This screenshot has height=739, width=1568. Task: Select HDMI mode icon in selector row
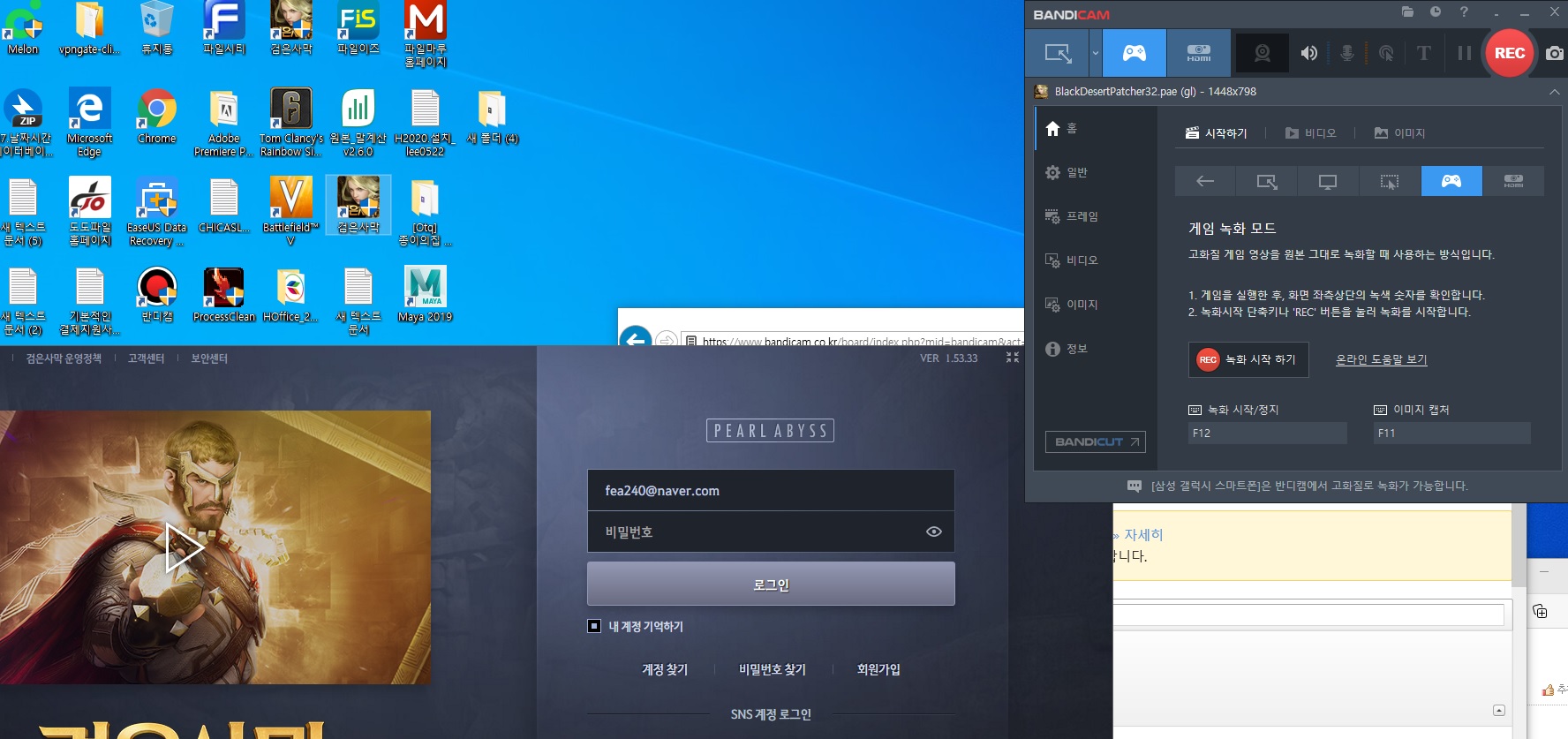[x=1513, y=181]
